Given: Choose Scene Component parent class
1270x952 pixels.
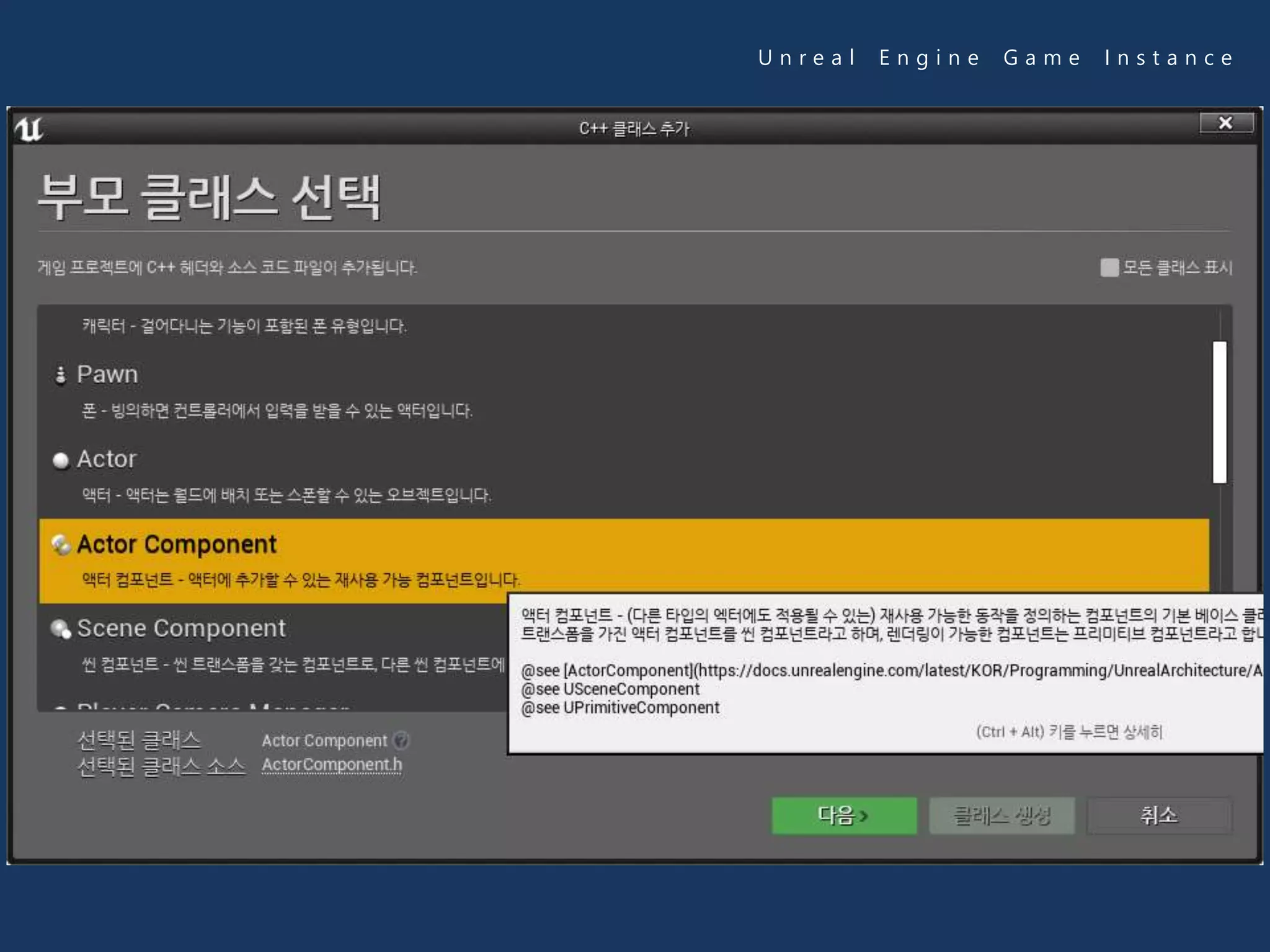Looking at the screenshot, I should [x=181, y=628].
